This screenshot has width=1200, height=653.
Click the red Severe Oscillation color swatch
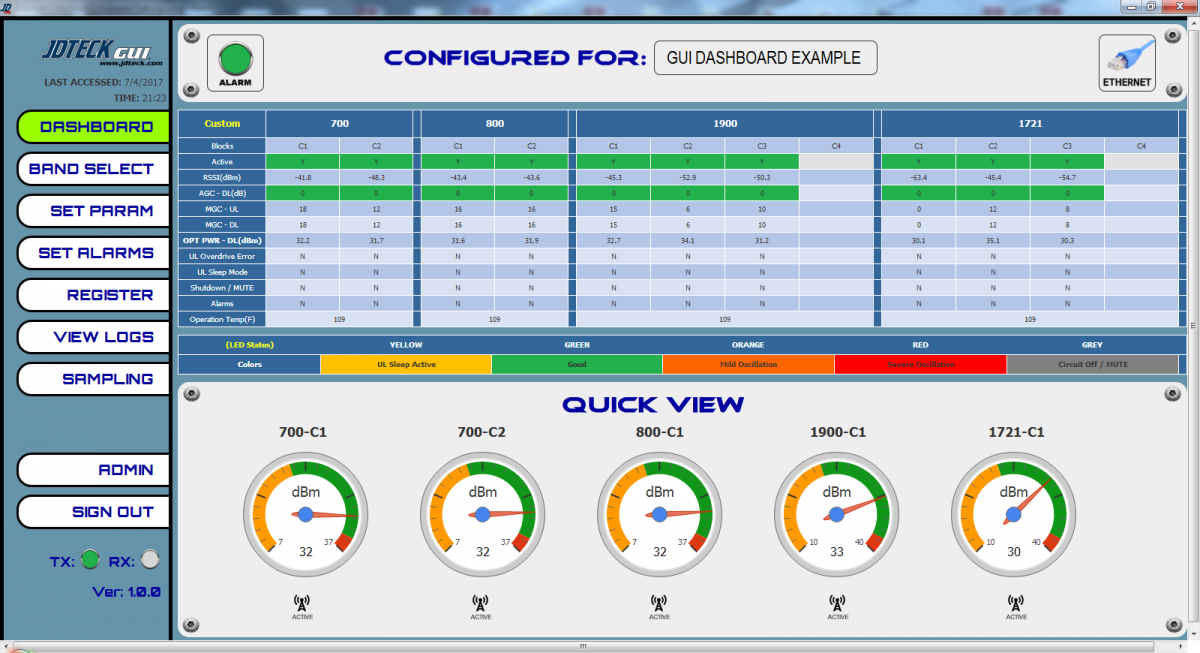[x=920, y=364]
